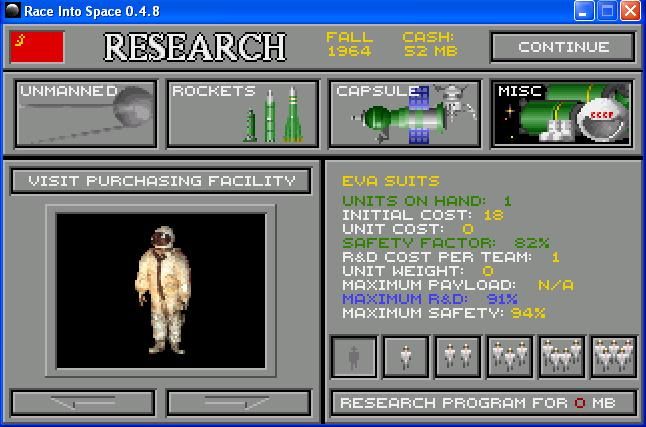The height and width of the screenshot is (427, 646).
Task: Click the RESEARCH title heading
Action: click(x=195, y=47)
